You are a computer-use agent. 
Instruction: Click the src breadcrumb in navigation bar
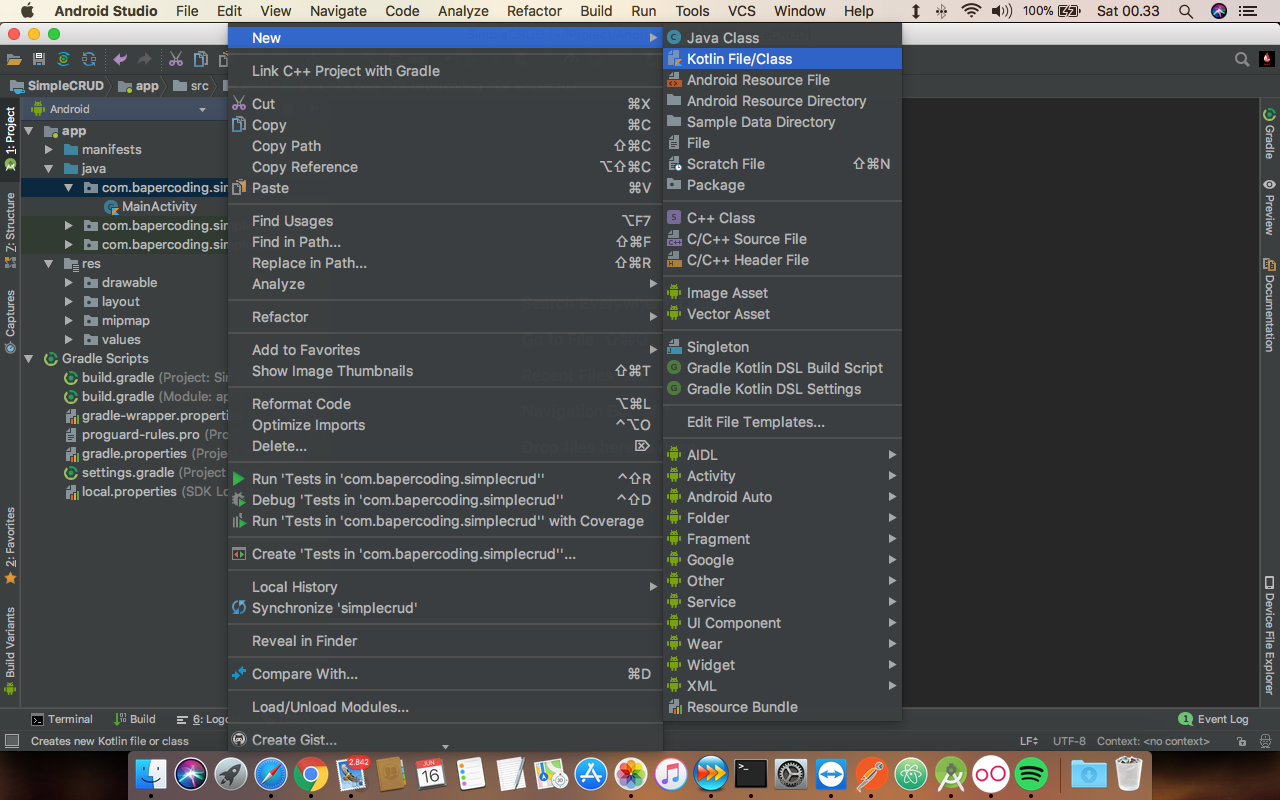191,86
